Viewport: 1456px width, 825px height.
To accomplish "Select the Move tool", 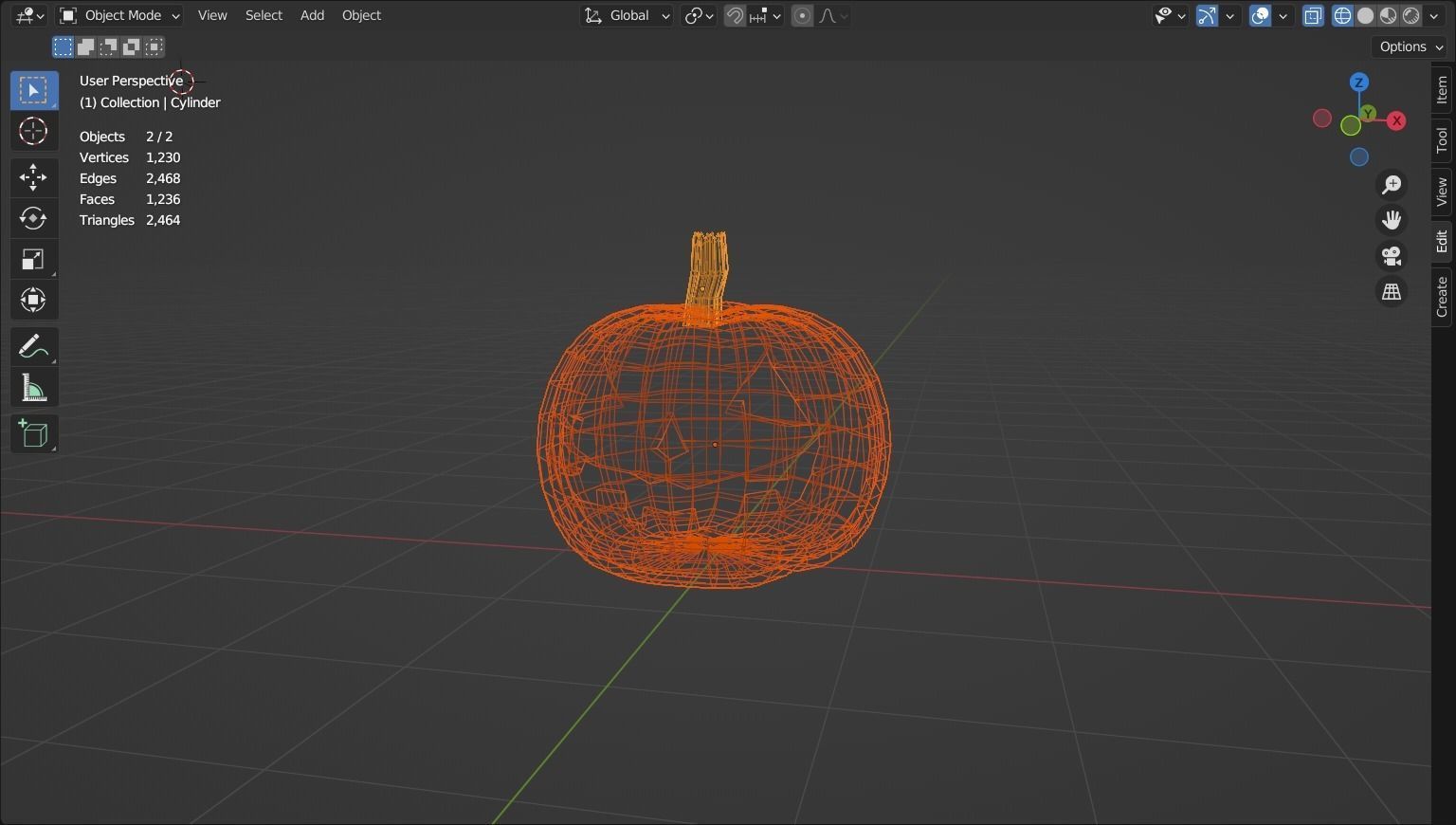I will pos(33,176).
